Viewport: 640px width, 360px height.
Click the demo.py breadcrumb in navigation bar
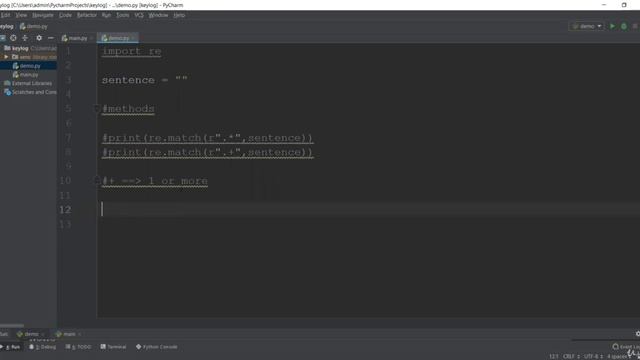pos(33,27)
